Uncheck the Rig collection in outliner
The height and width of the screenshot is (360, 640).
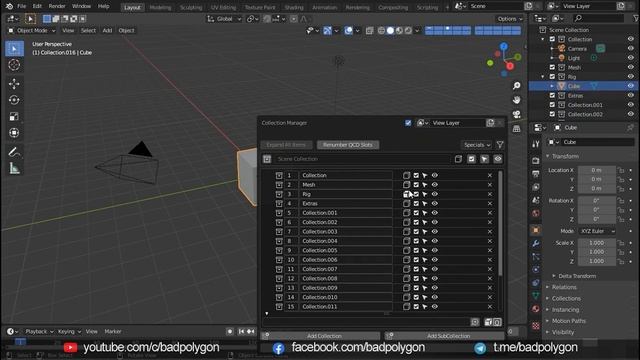point(552,77)
